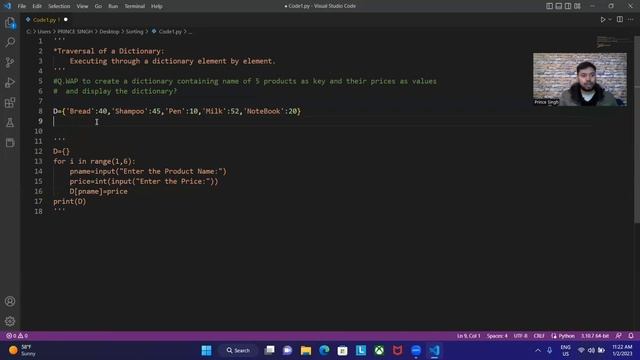Image resolution: width=640 pixels, height=360 pixels.
Task: Open File Explorer from the taskbar
Action: pyautogui.click(x=306, y=350)
